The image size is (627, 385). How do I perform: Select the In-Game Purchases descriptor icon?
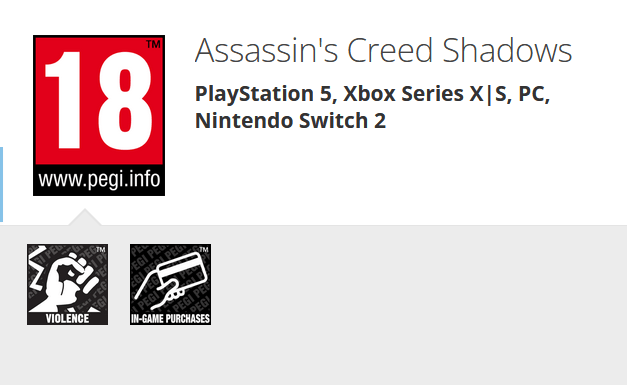(171, 285)
